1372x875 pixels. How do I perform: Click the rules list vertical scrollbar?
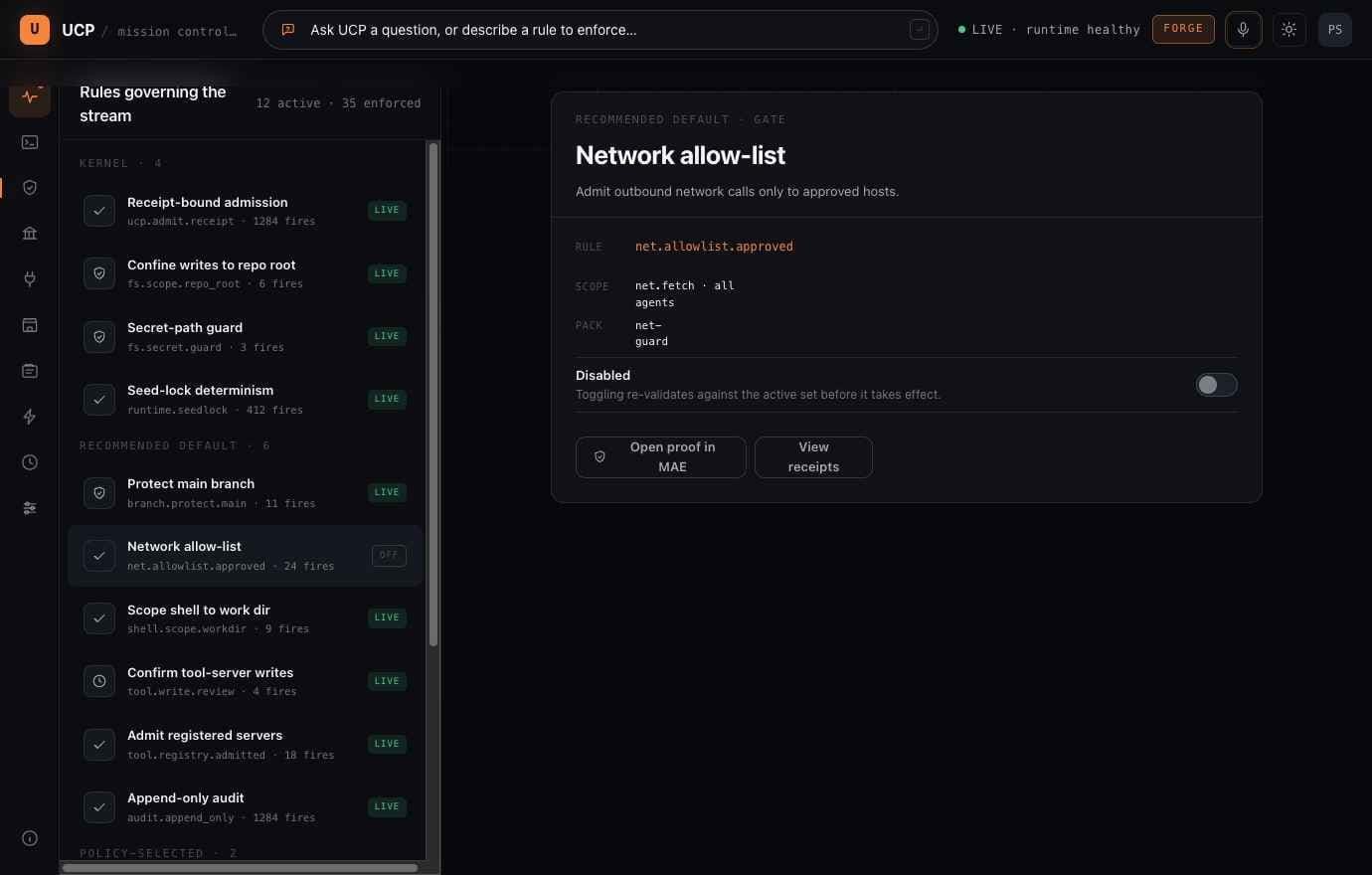433,396
